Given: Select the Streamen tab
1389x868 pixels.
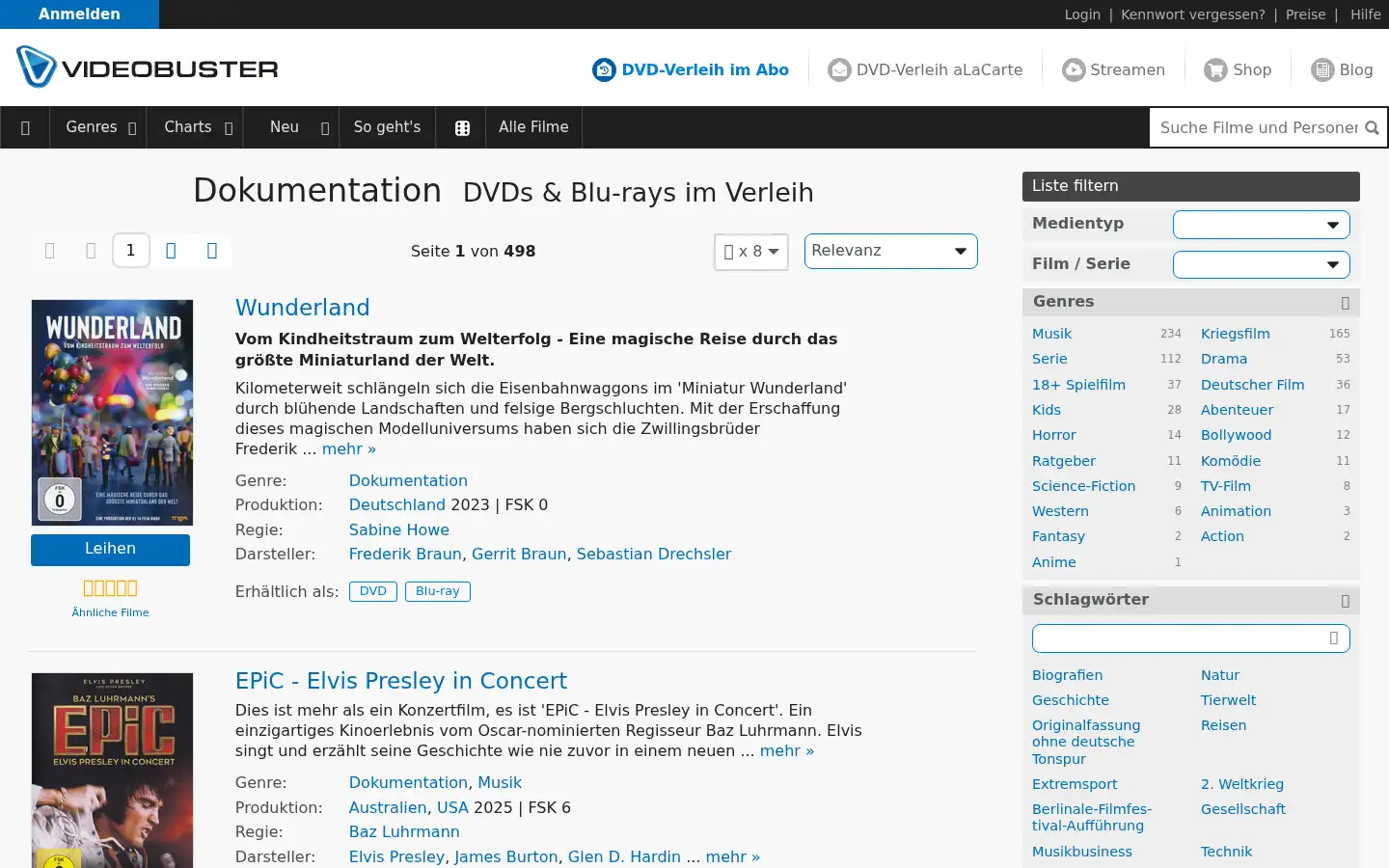Looking at the screenshot, I should [x=1114, y=69].
